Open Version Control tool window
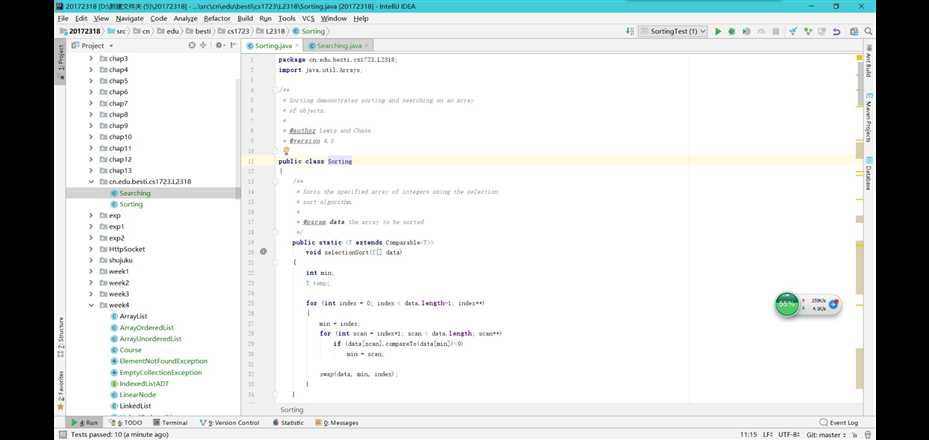The image size is (929, 440). click(x=229, y=423)
